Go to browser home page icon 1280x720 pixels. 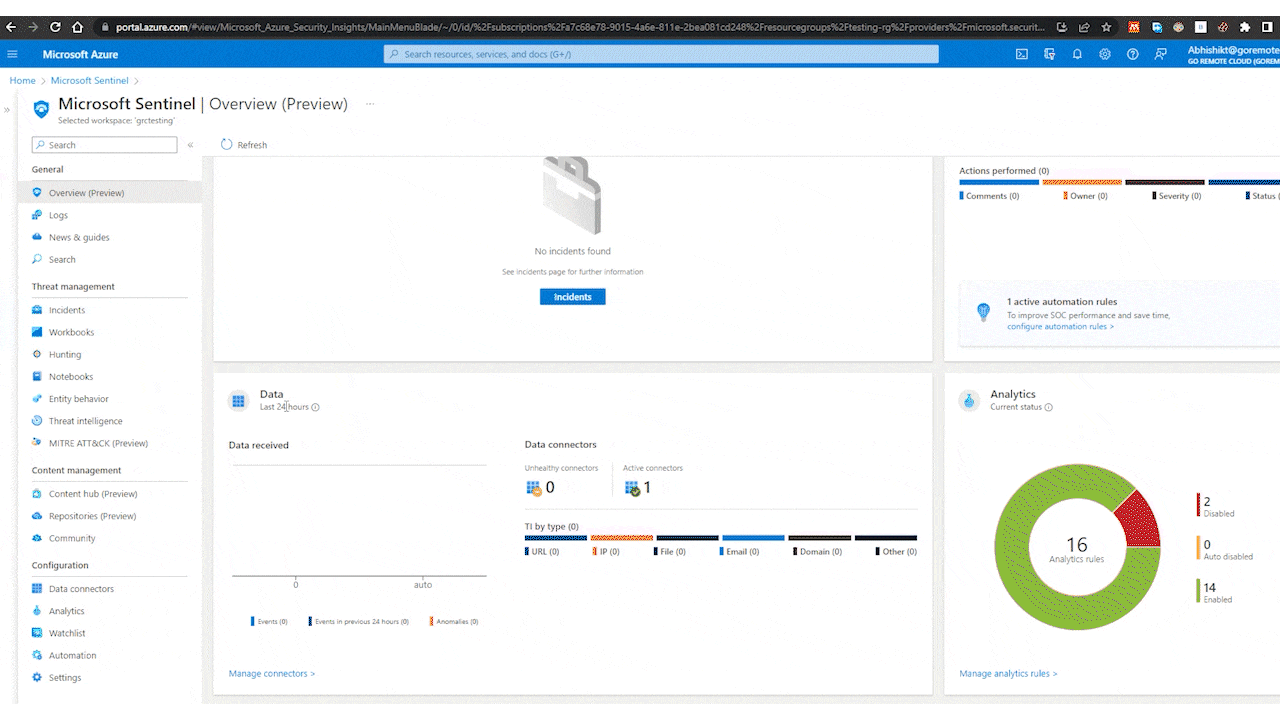(78, 27)
